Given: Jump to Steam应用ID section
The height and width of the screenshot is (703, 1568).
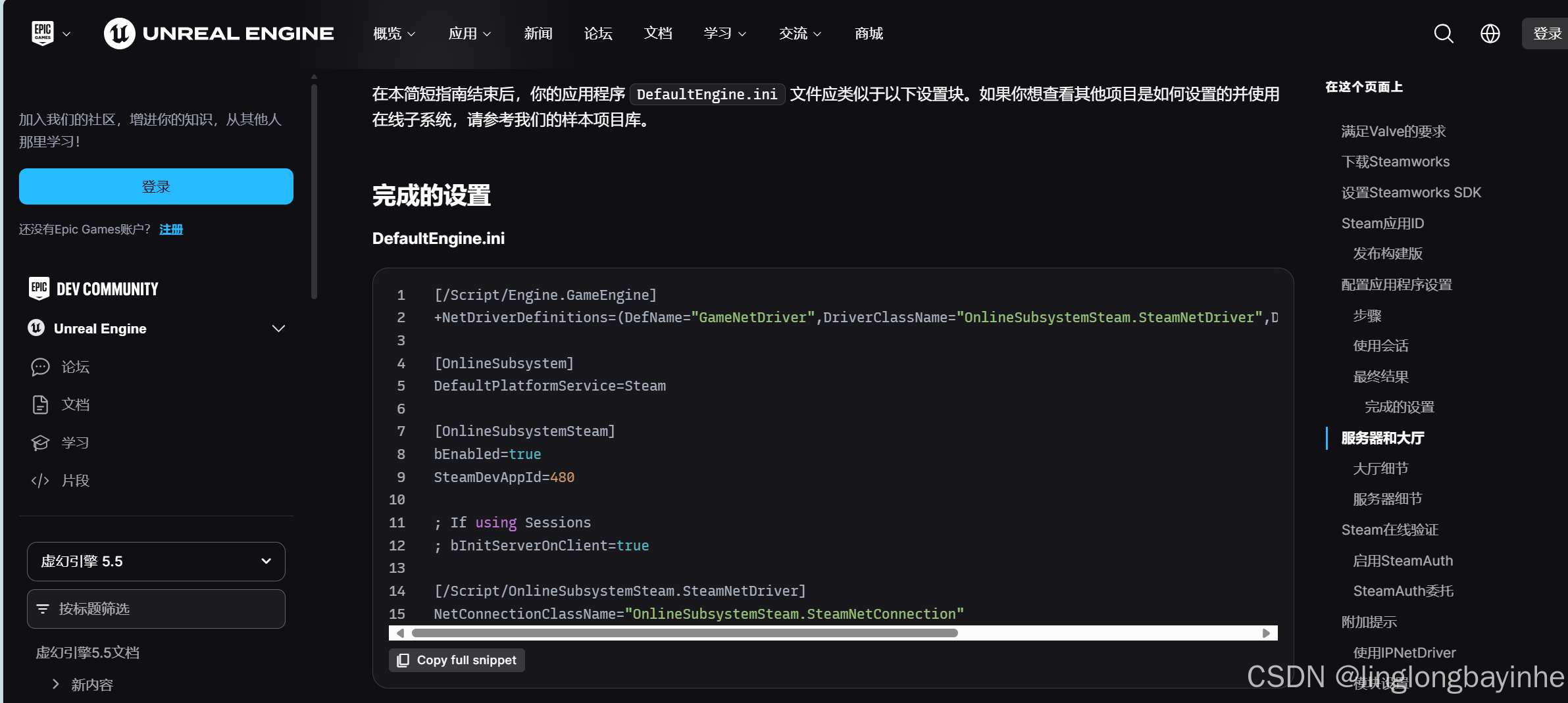Looking at the screenshot, I should point(1382,224).
